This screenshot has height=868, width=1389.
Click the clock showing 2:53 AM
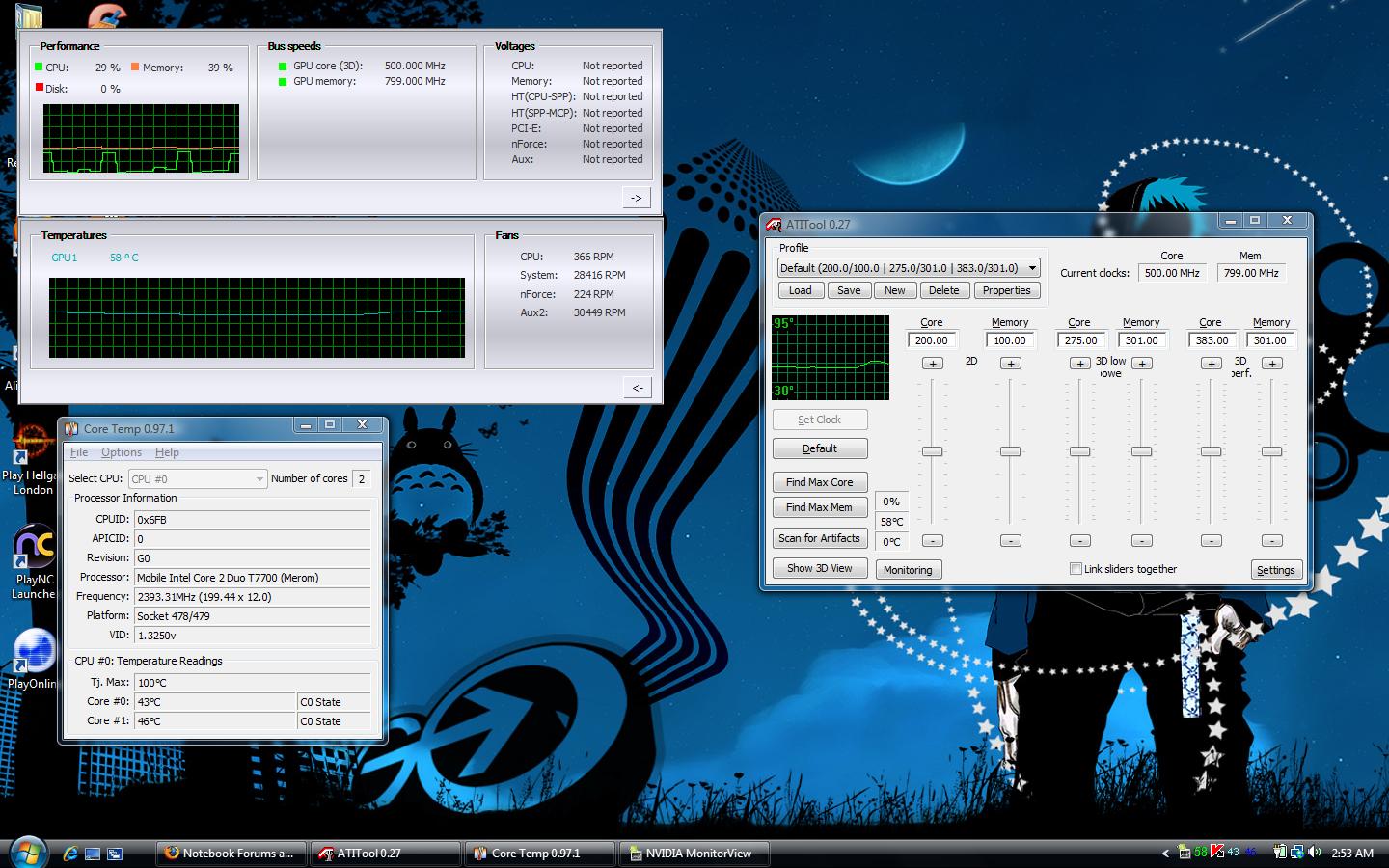pos(1352,853)
